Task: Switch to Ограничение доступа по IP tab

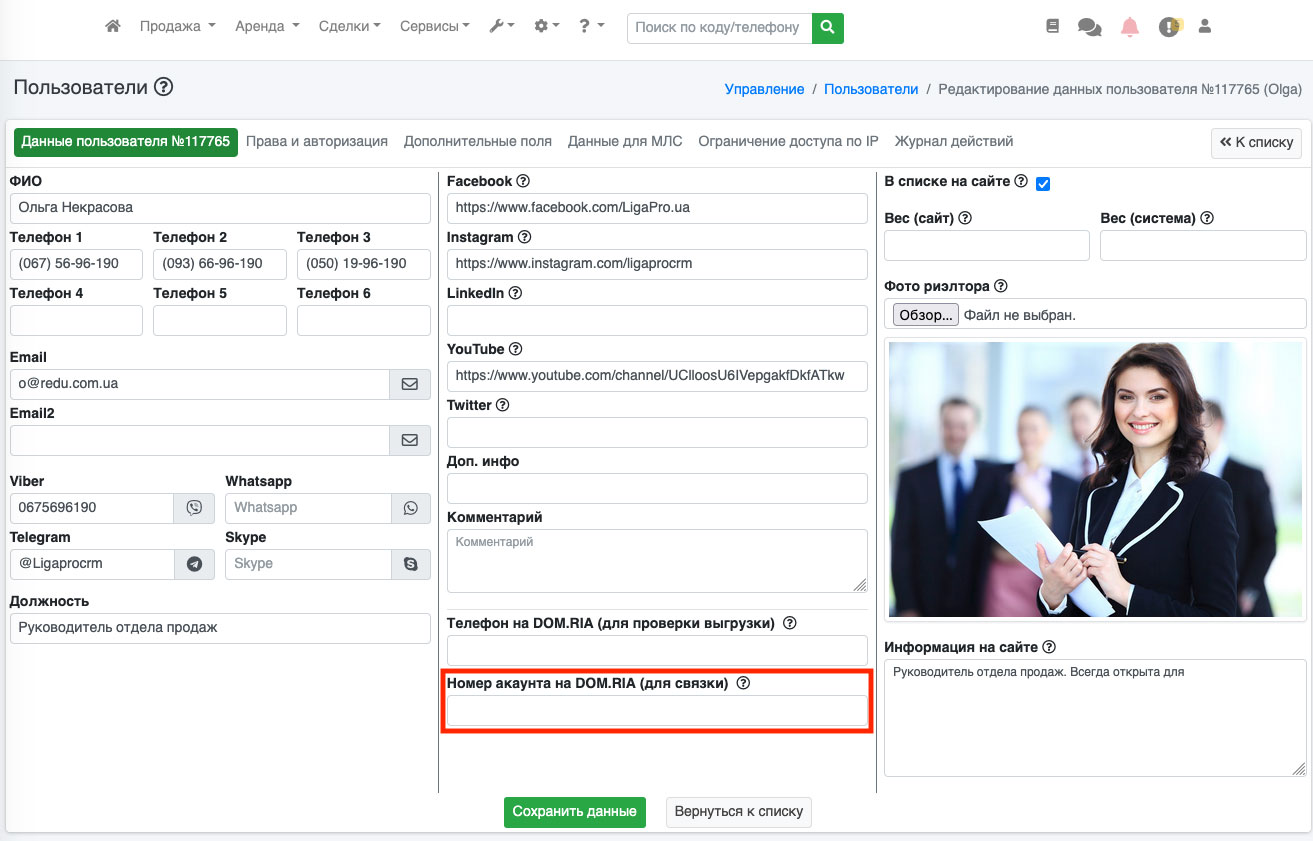Action: [x=788, y=142]
